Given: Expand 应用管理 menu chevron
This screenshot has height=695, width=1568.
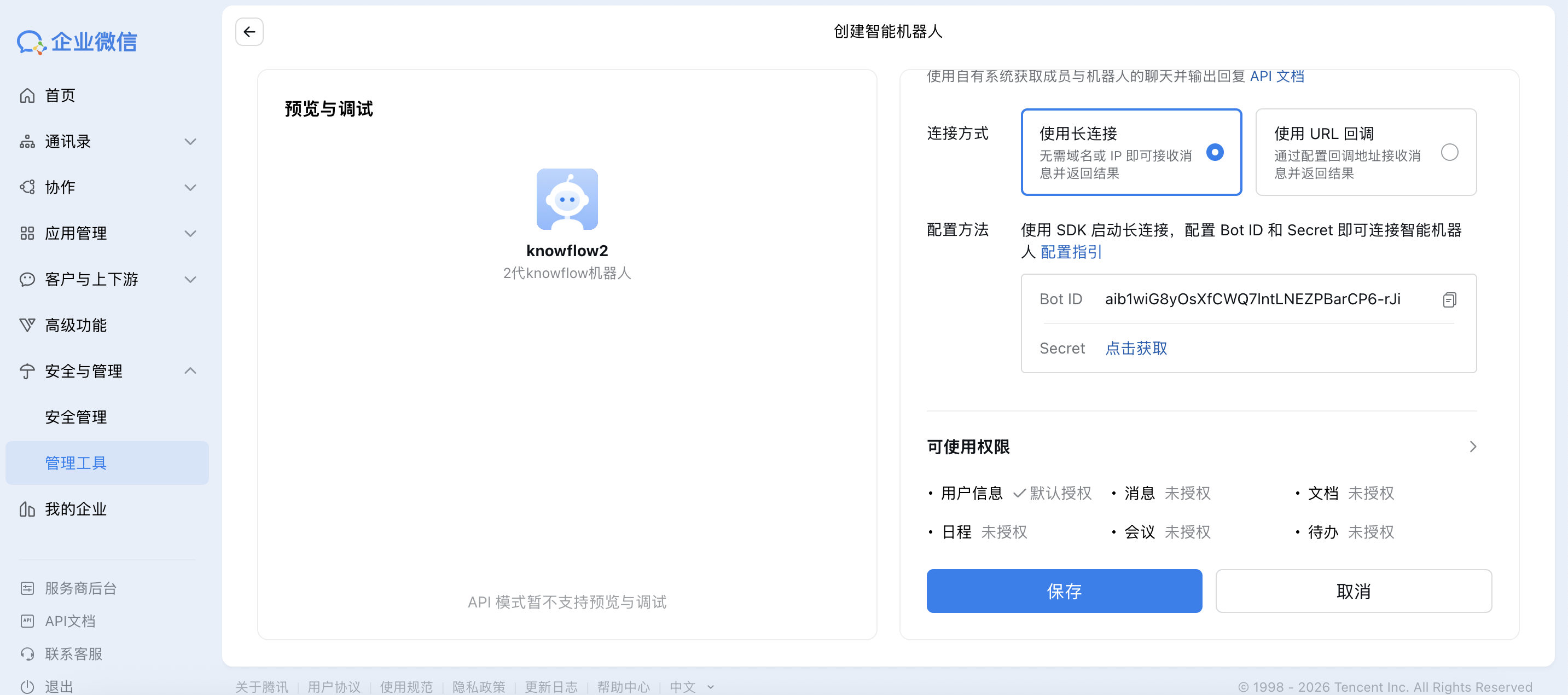Looking at the screenshot, I should tap(190, 233).
